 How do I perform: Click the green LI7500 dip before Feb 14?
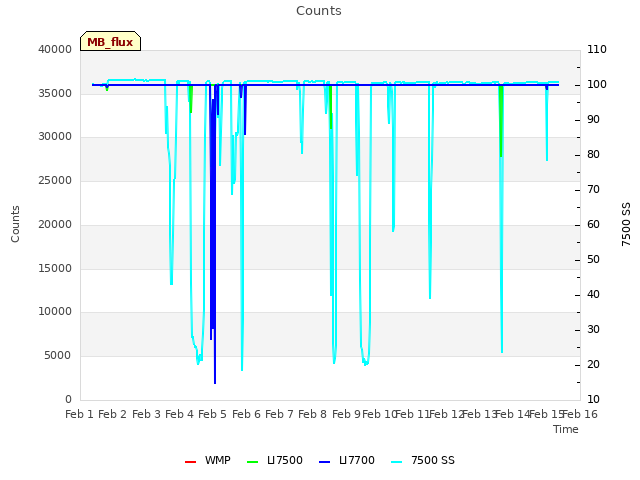tap(501, 122)
